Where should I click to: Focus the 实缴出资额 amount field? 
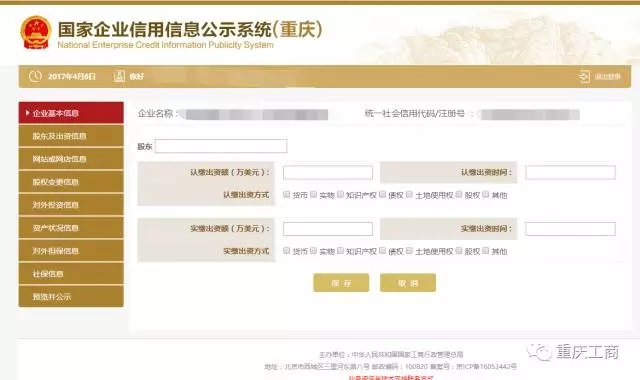[x=328, y=229]
